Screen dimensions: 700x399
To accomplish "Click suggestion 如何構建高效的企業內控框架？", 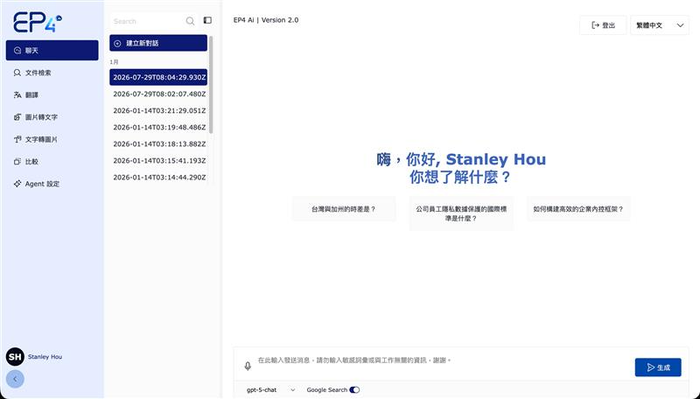I will [579, 209].
